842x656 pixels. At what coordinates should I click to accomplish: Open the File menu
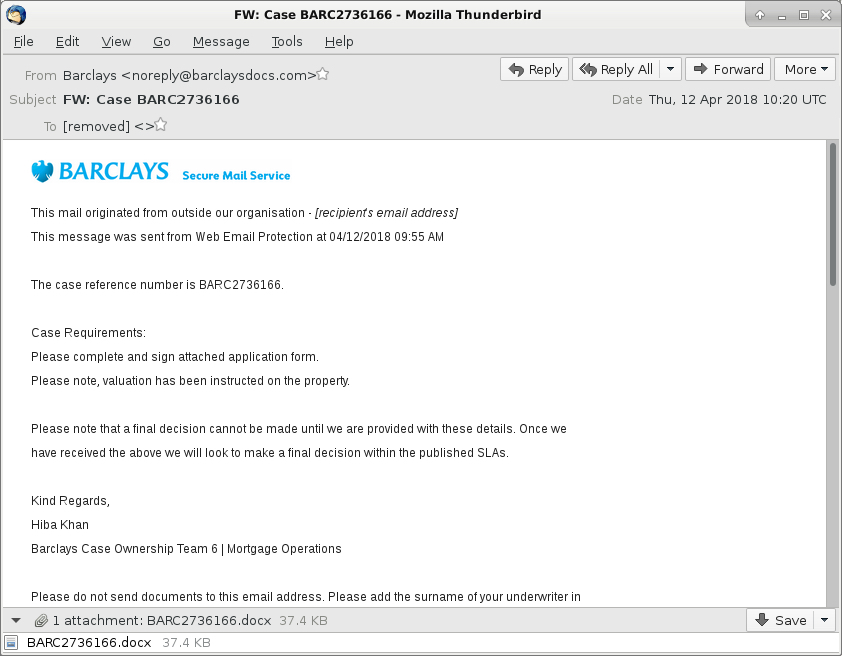(24, 41)
